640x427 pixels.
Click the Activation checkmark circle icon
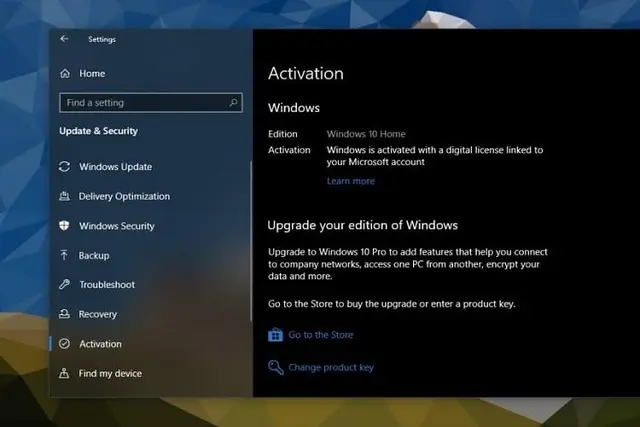(64, 344)
